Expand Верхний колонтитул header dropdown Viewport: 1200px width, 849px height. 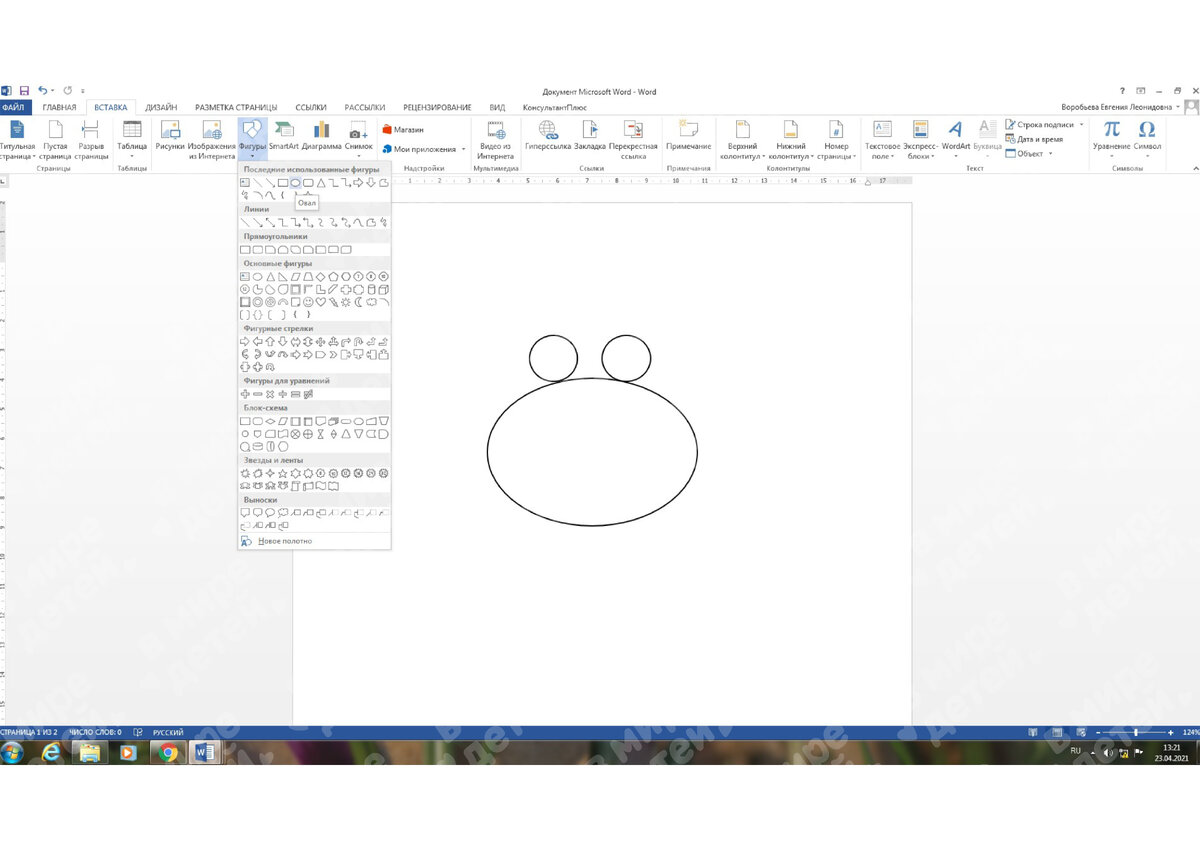(x=742, y=139)
